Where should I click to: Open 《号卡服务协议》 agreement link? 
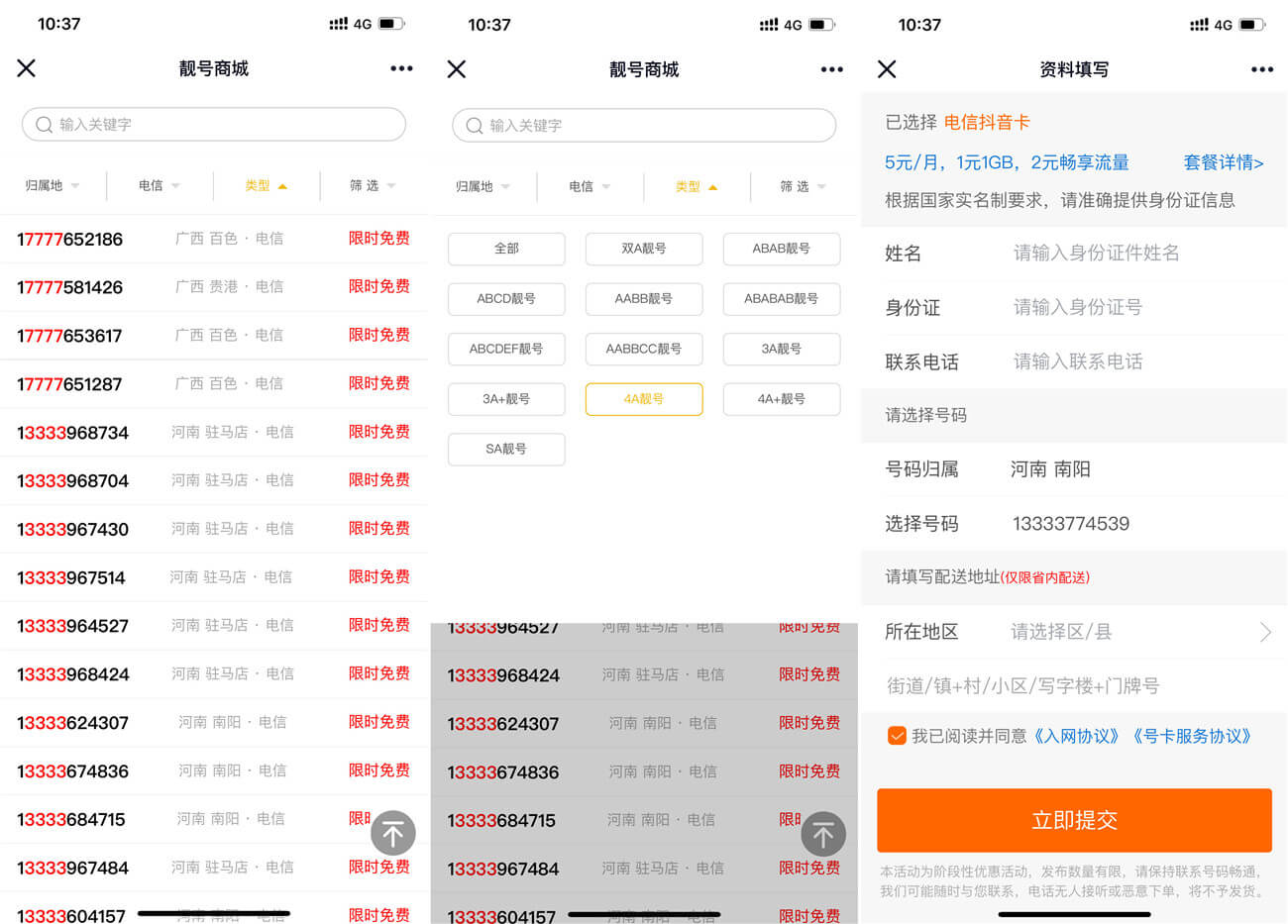(1194, 736)
